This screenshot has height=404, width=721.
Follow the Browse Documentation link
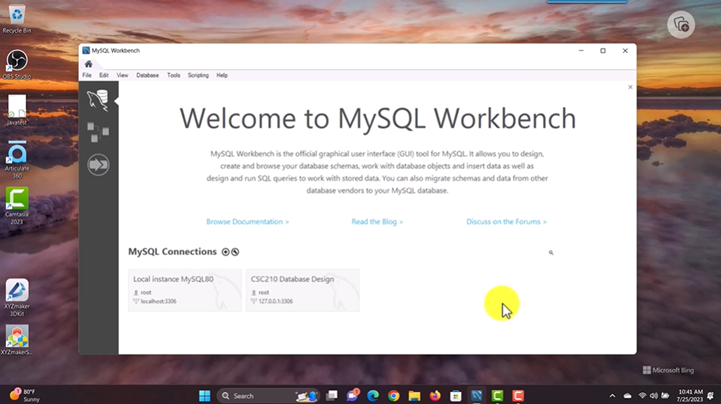(x=247, y=222)
